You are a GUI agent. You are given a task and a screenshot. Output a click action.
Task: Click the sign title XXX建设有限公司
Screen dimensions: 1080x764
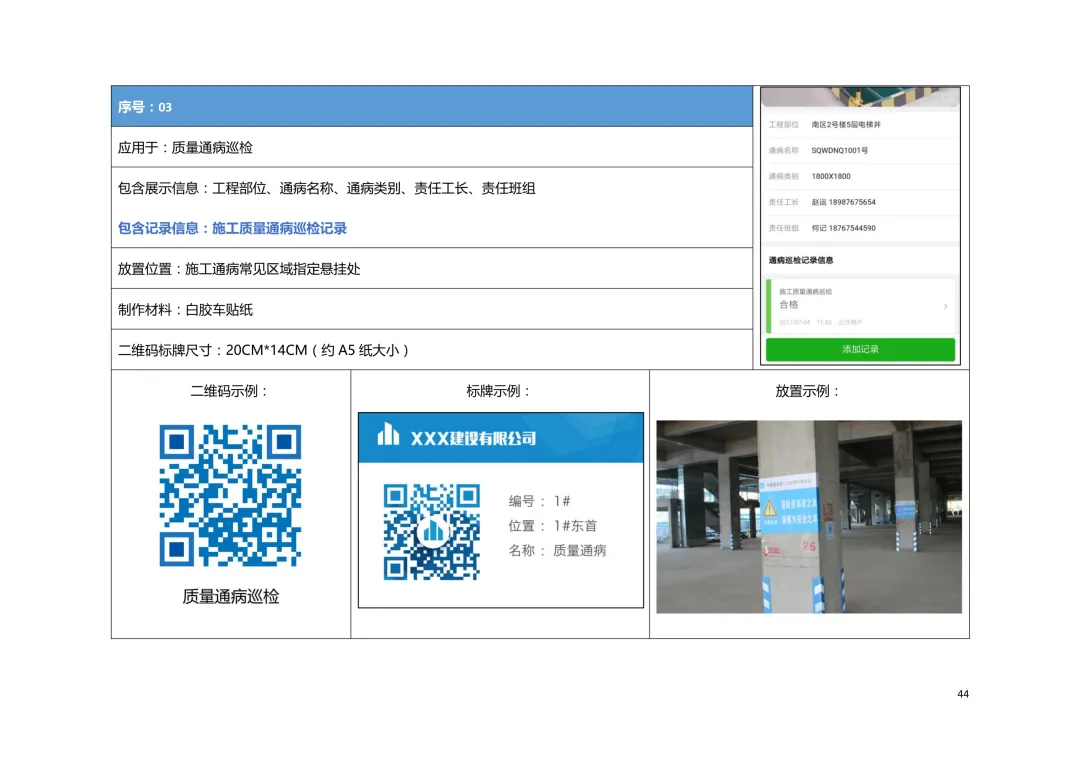point(473,438)
